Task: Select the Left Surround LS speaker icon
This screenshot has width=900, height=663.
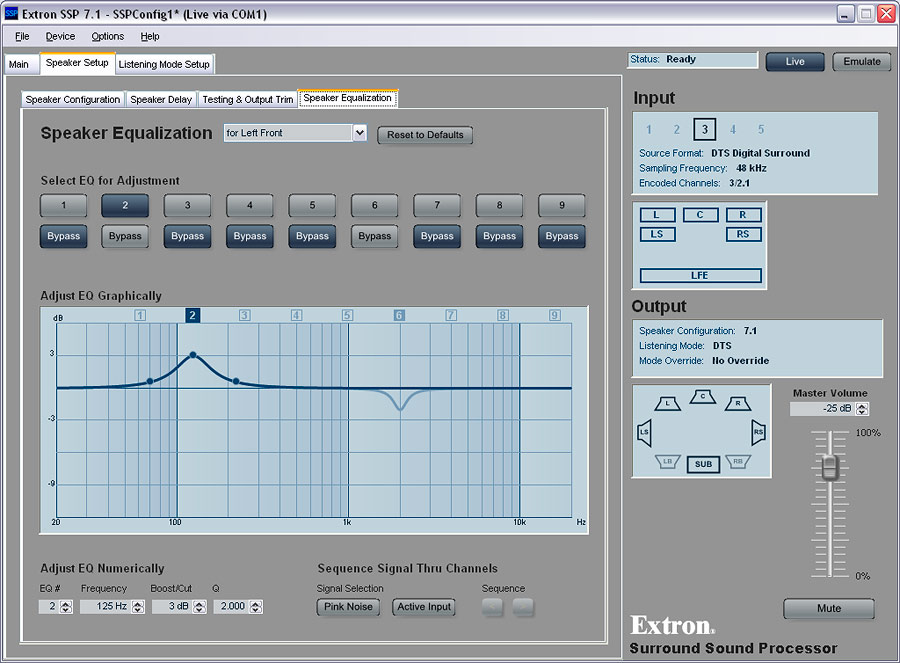Action: (x=644, y=433)
